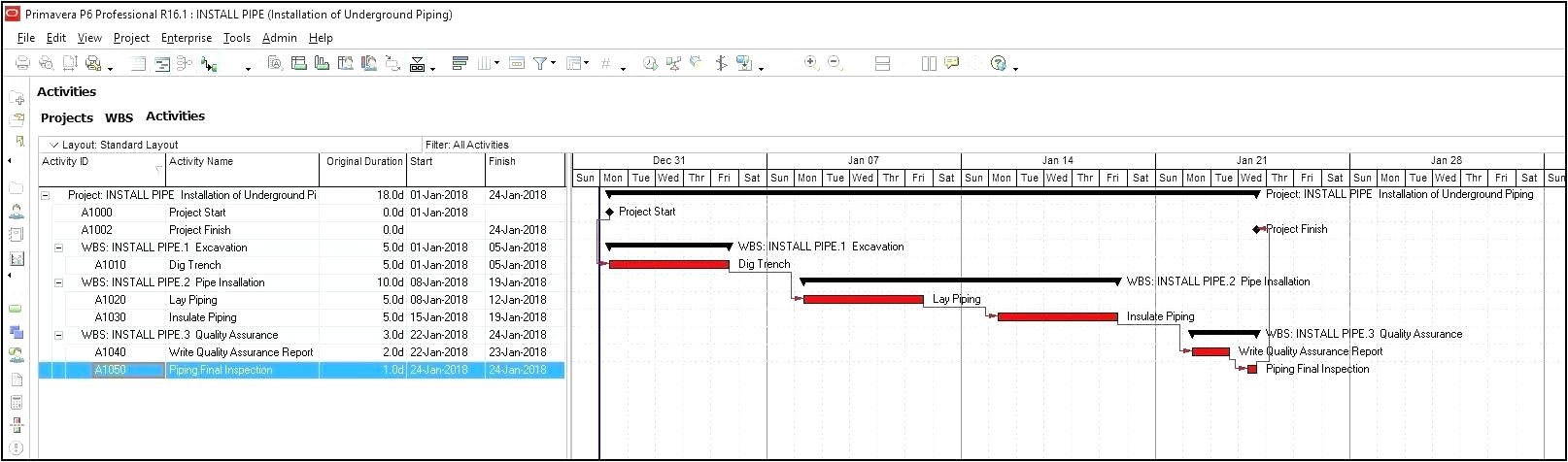Viewport: 1568px width, 462px height.
Task: Click the yellow comment bubble toolbar icon
Action: coord(952,63)
